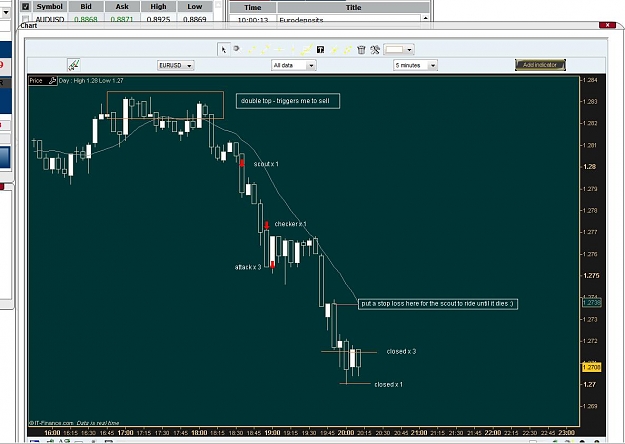Select the 'double top - triggers me to sell' note

[x=287, y=101]
